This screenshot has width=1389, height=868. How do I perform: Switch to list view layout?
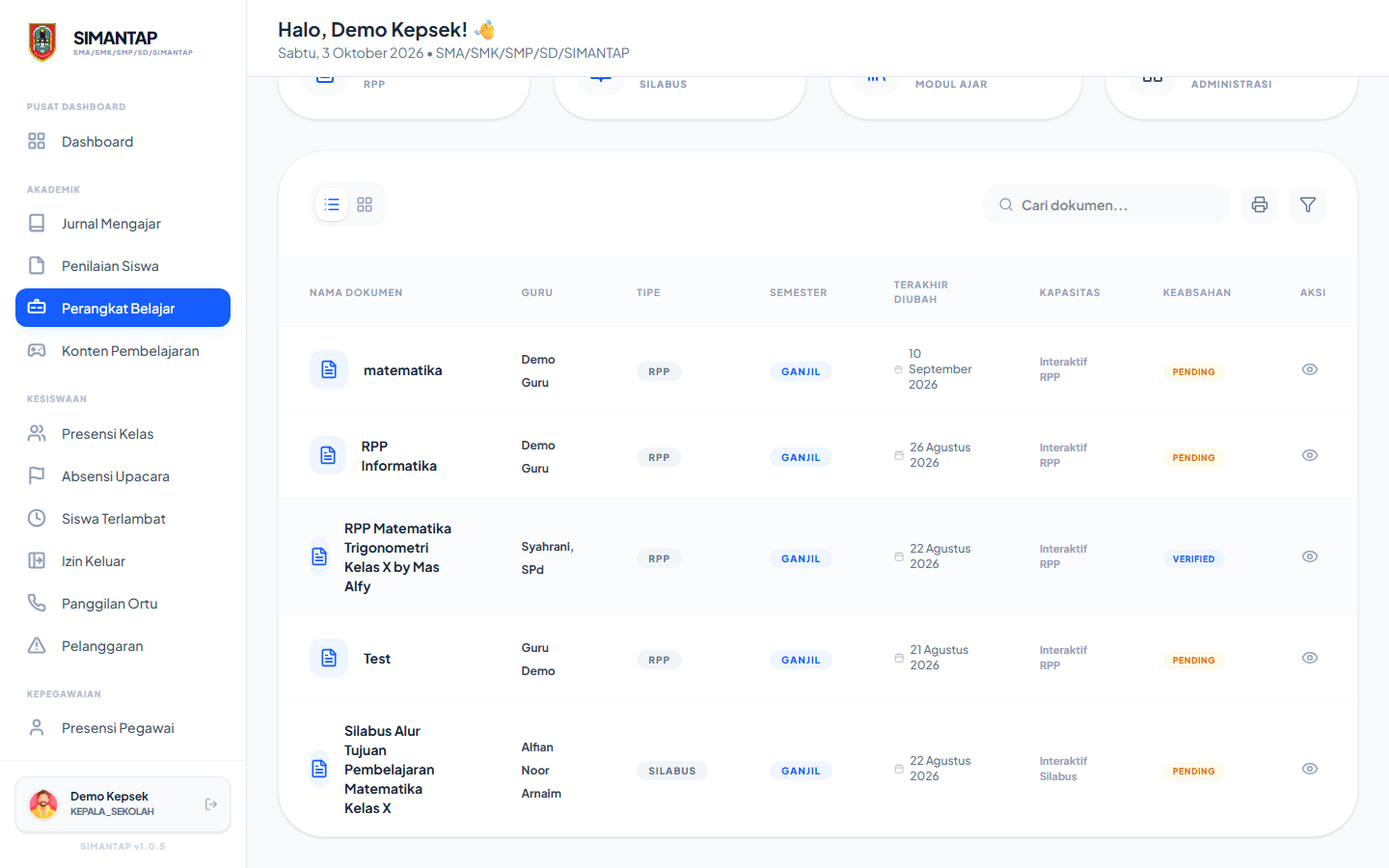click(332, 204)
